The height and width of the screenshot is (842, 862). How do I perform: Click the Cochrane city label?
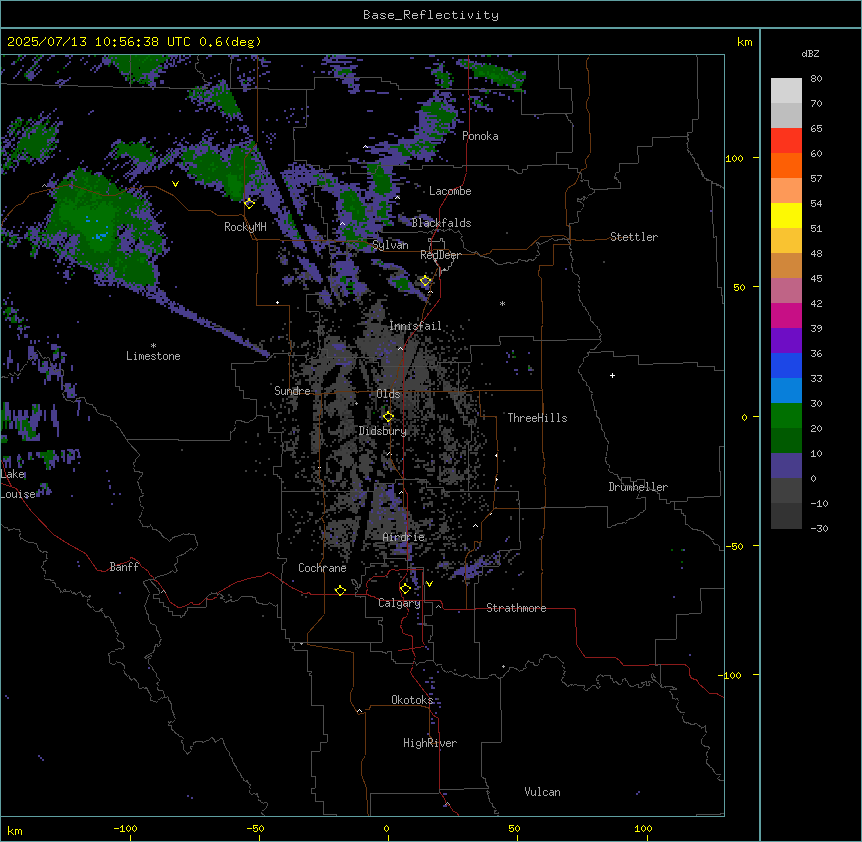tap(322, 568)
